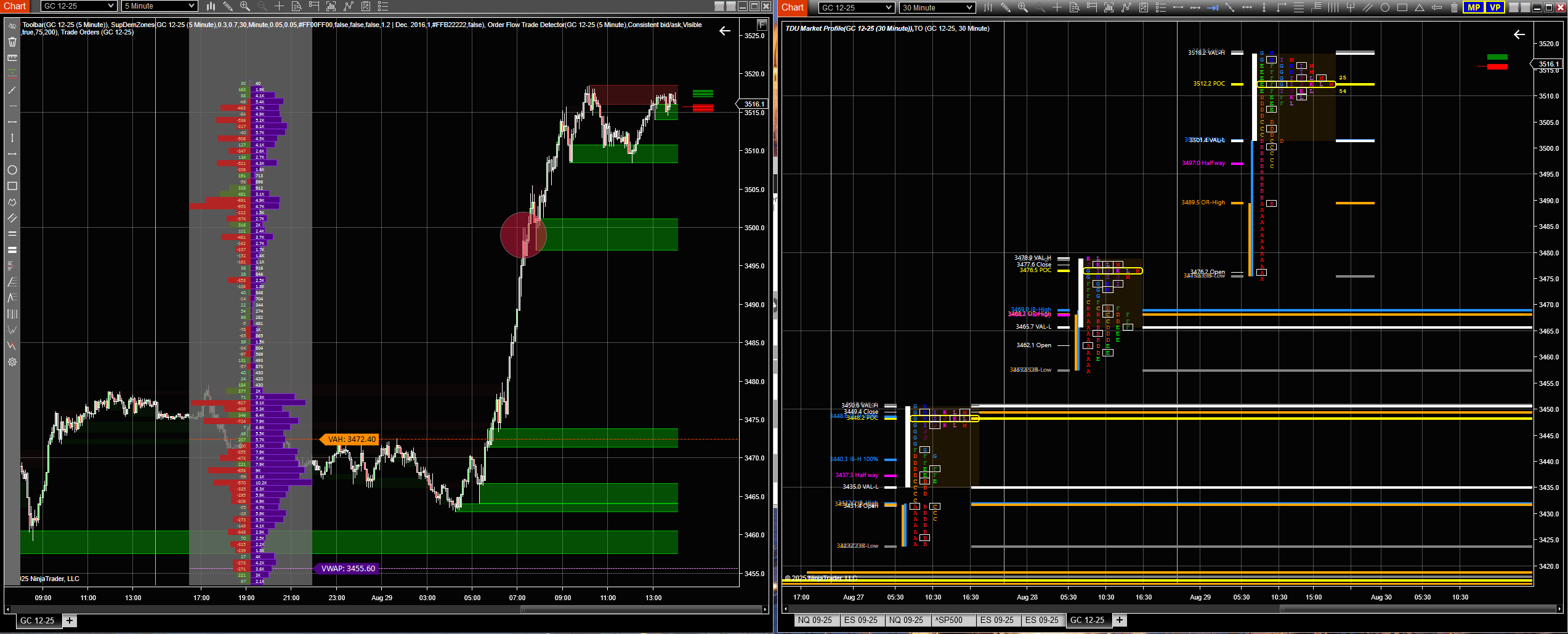Open list icon at end of left chart toolbar

pyautogui.click(x=383, y=6)
